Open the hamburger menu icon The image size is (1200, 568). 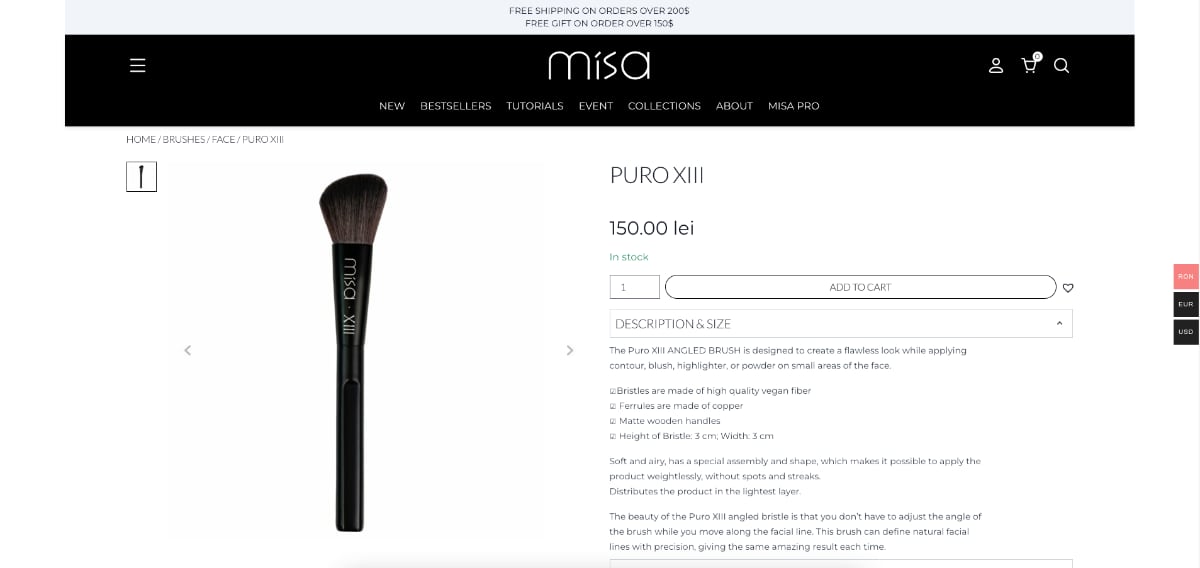pyautogui.click(x=138, y=65)
